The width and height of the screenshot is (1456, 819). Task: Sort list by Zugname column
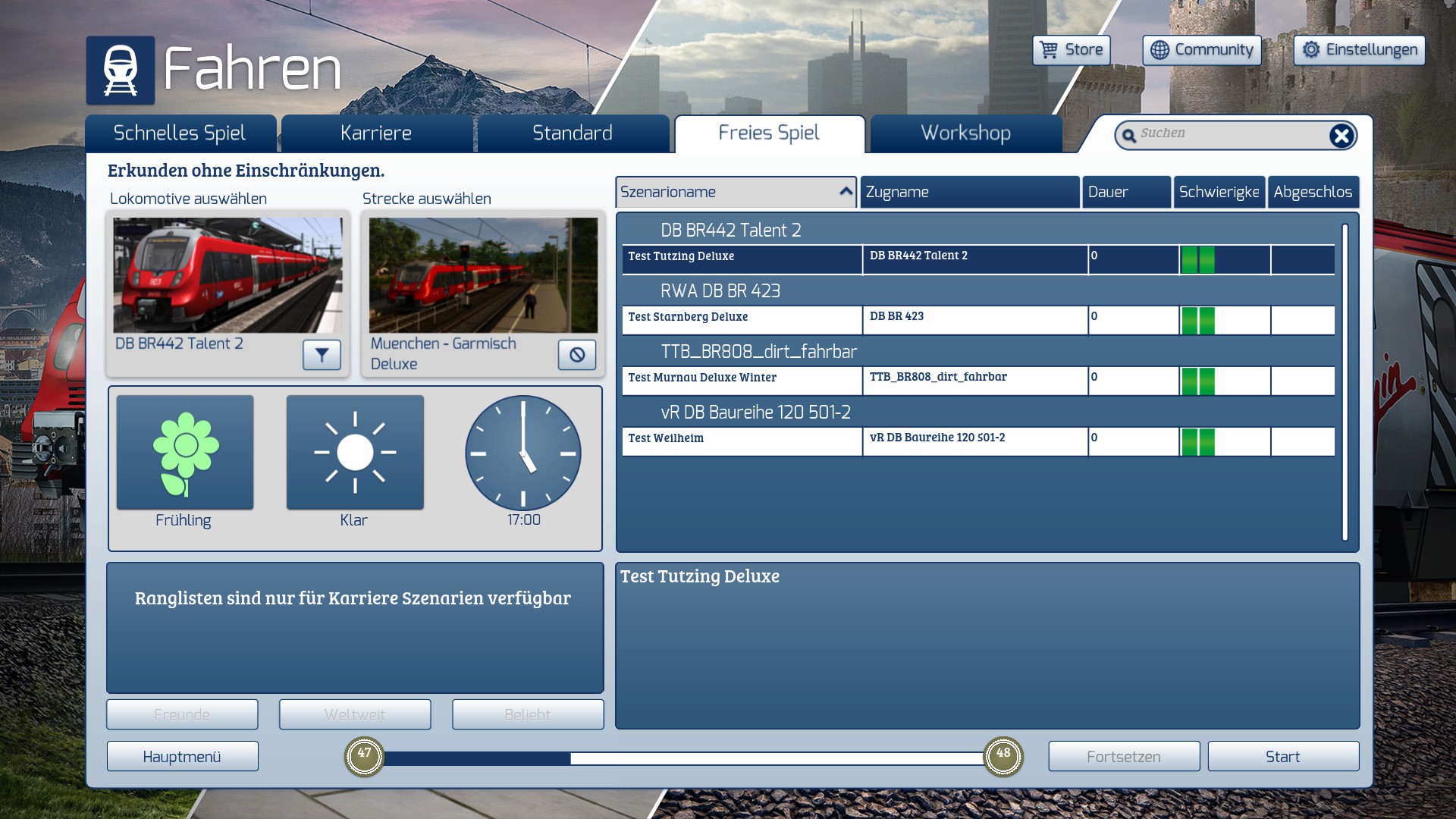coord(969,192)
